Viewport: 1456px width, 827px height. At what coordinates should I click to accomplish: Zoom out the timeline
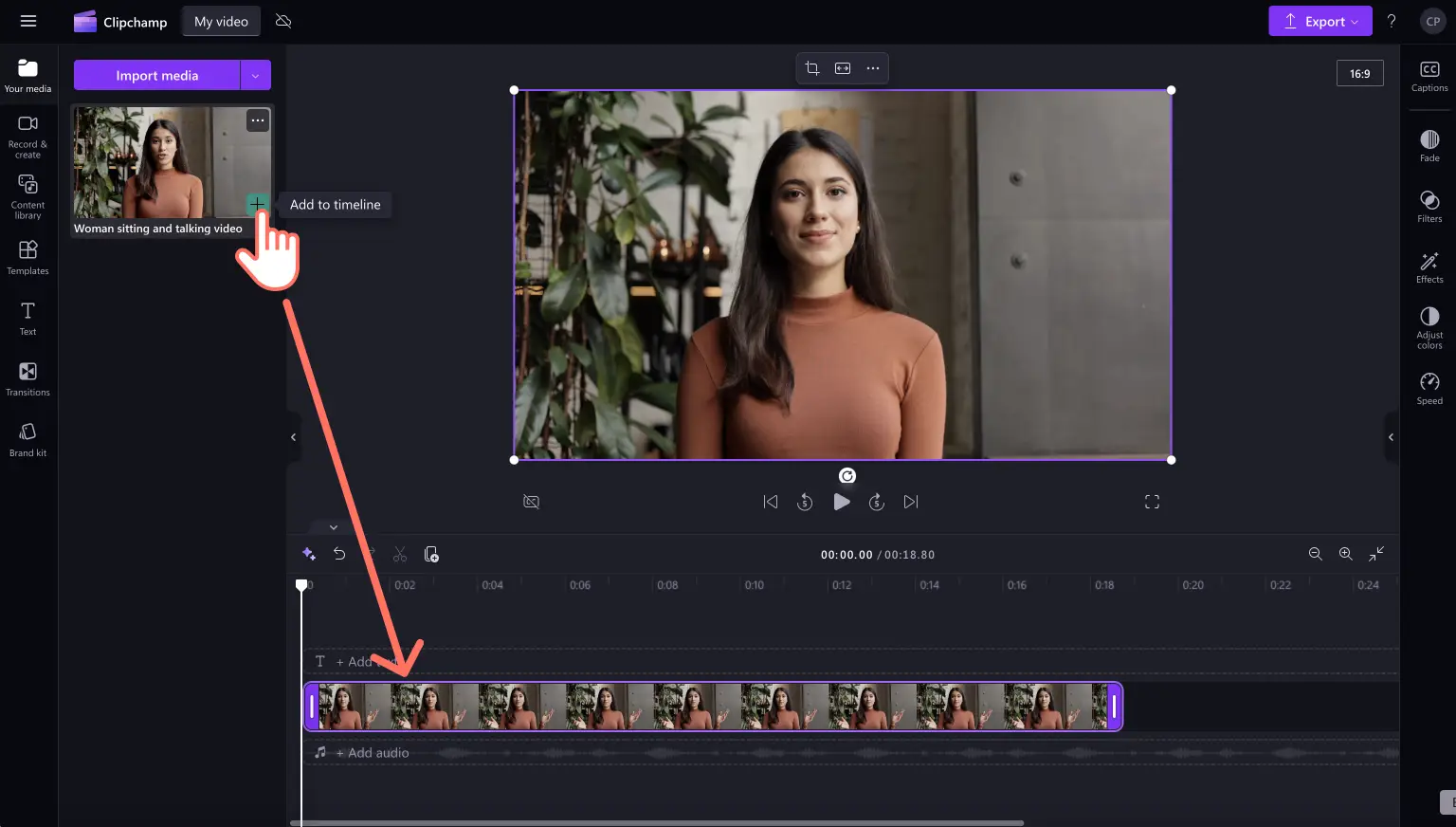1315,554
